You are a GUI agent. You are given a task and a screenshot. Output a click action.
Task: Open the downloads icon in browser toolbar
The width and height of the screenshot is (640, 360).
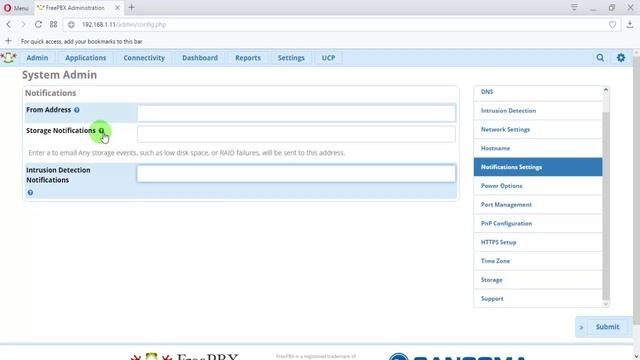pos(630,24)
